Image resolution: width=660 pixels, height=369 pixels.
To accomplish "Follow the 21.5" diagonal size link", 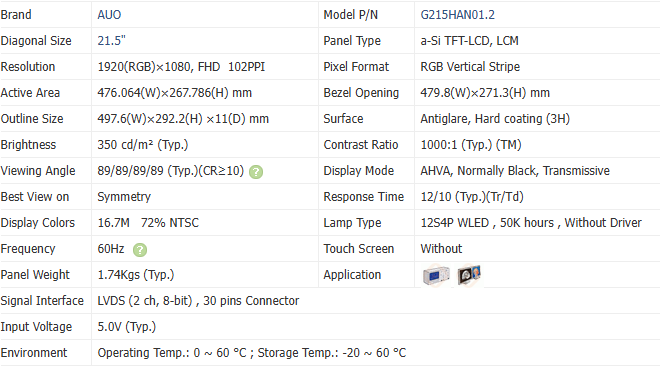I will point(111,41).
